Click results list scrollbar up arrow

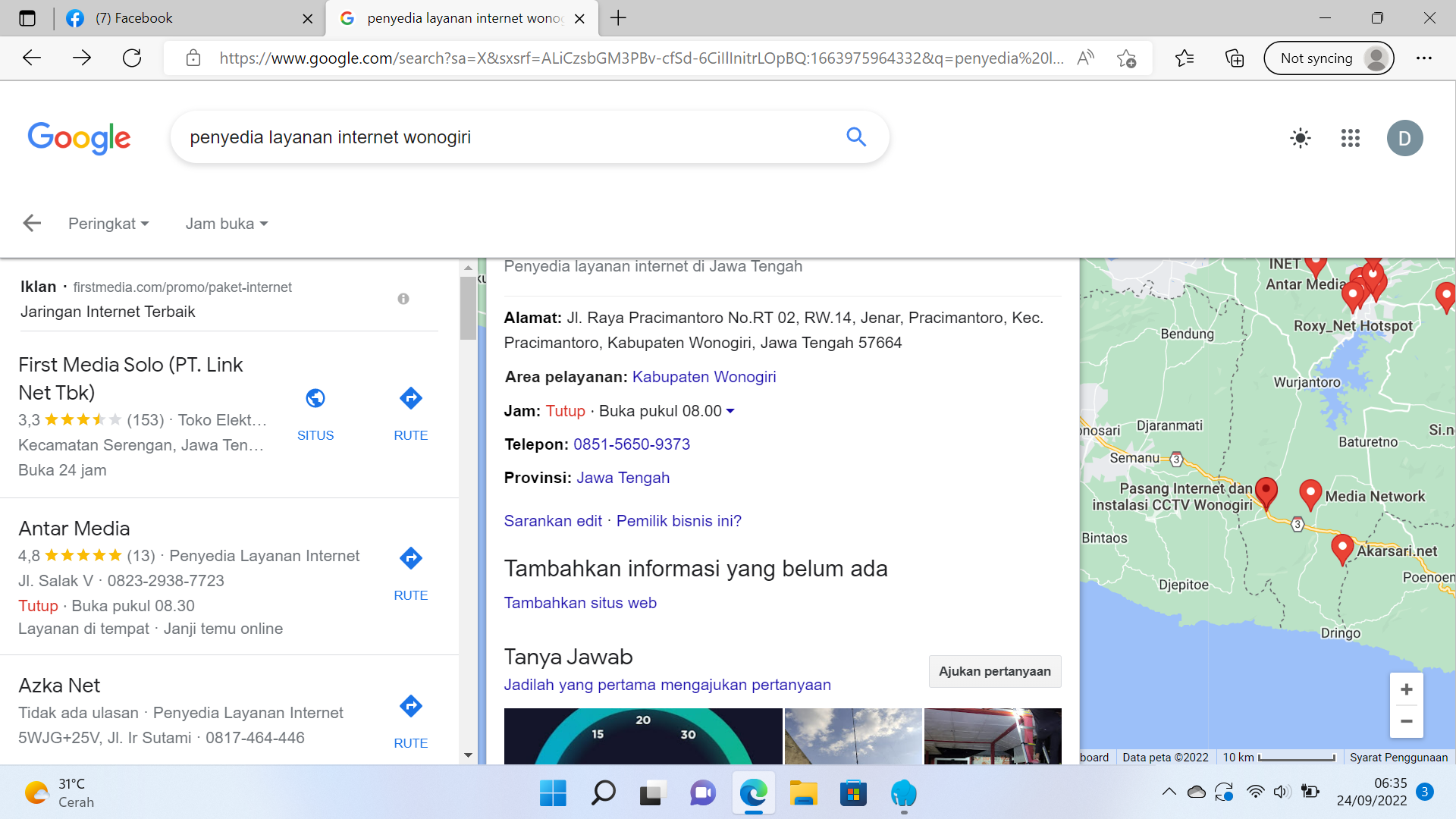(x=468, y=267)
